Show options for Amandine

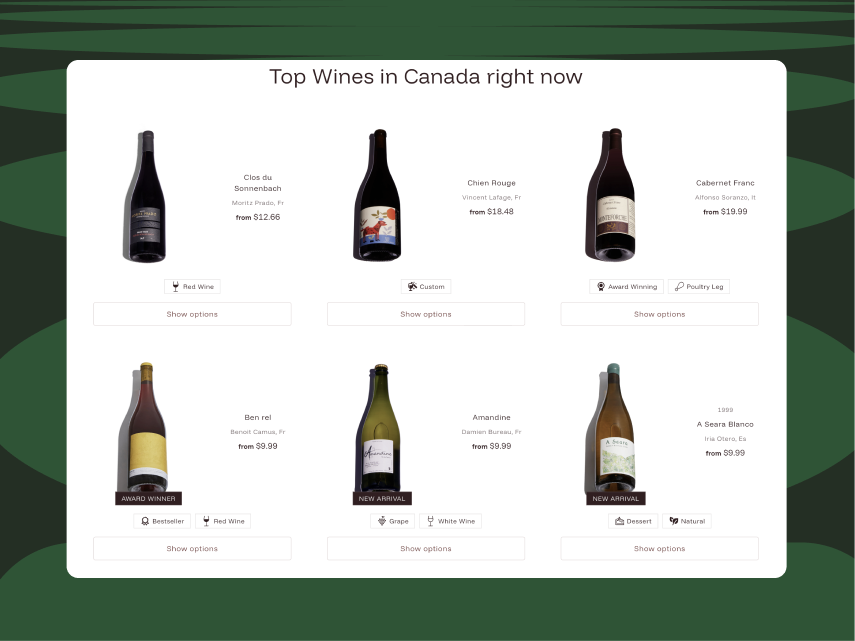tap(426, 548)
